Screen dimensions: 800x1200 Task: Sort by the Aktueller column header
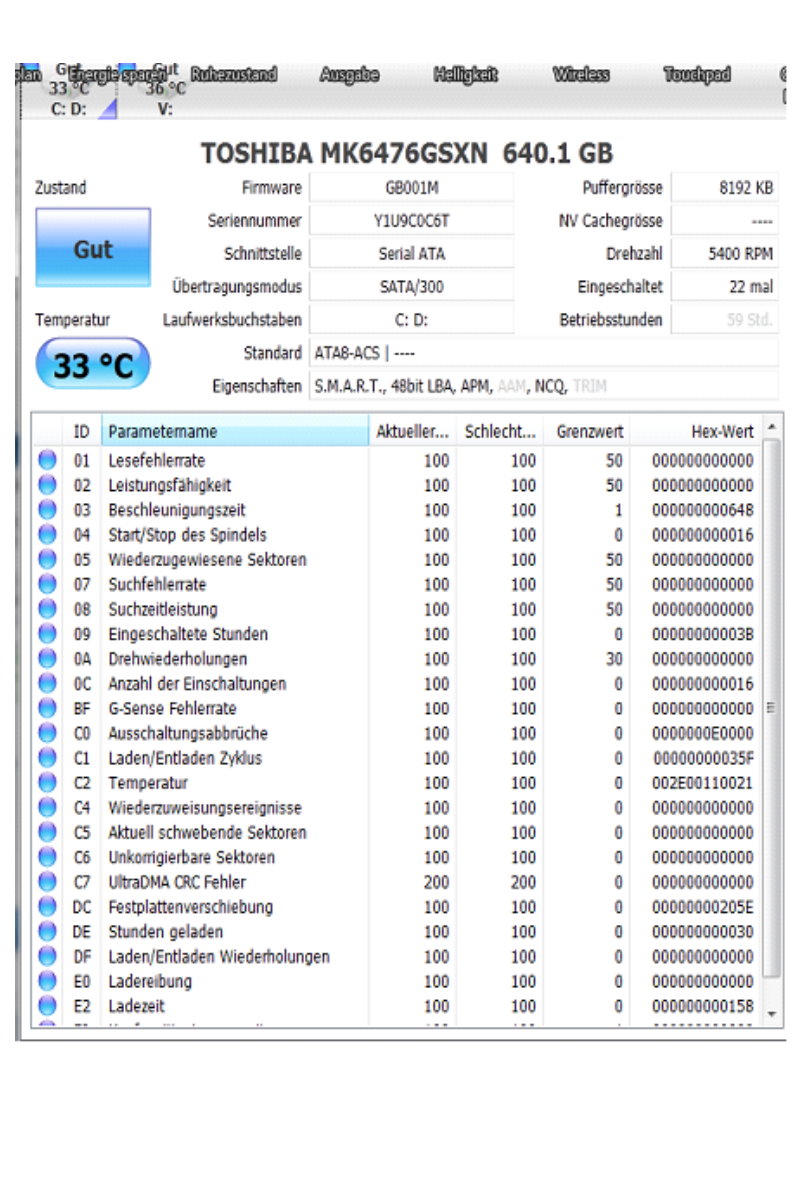[413, 432]
